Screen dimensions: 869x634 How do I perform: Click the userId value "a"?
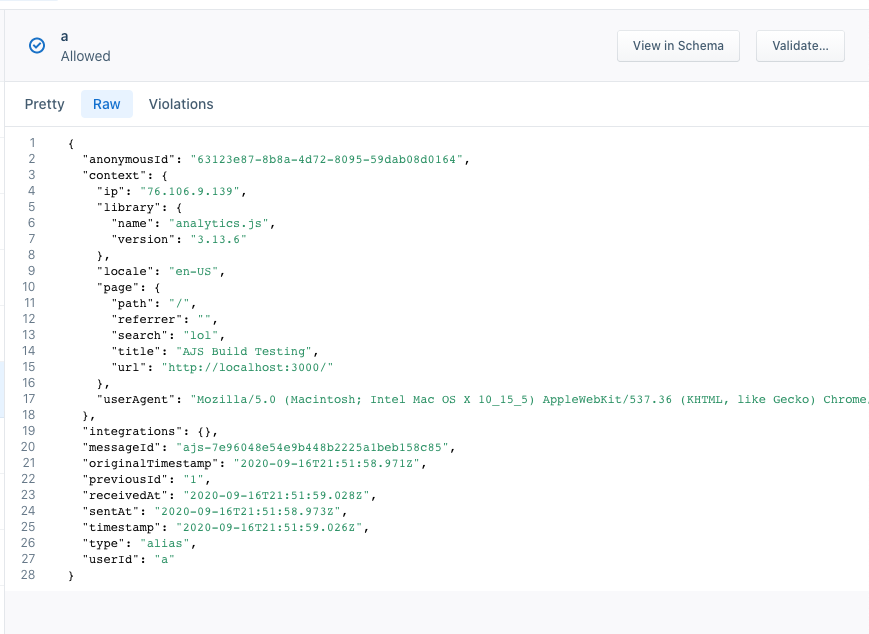tap(165, 560)
